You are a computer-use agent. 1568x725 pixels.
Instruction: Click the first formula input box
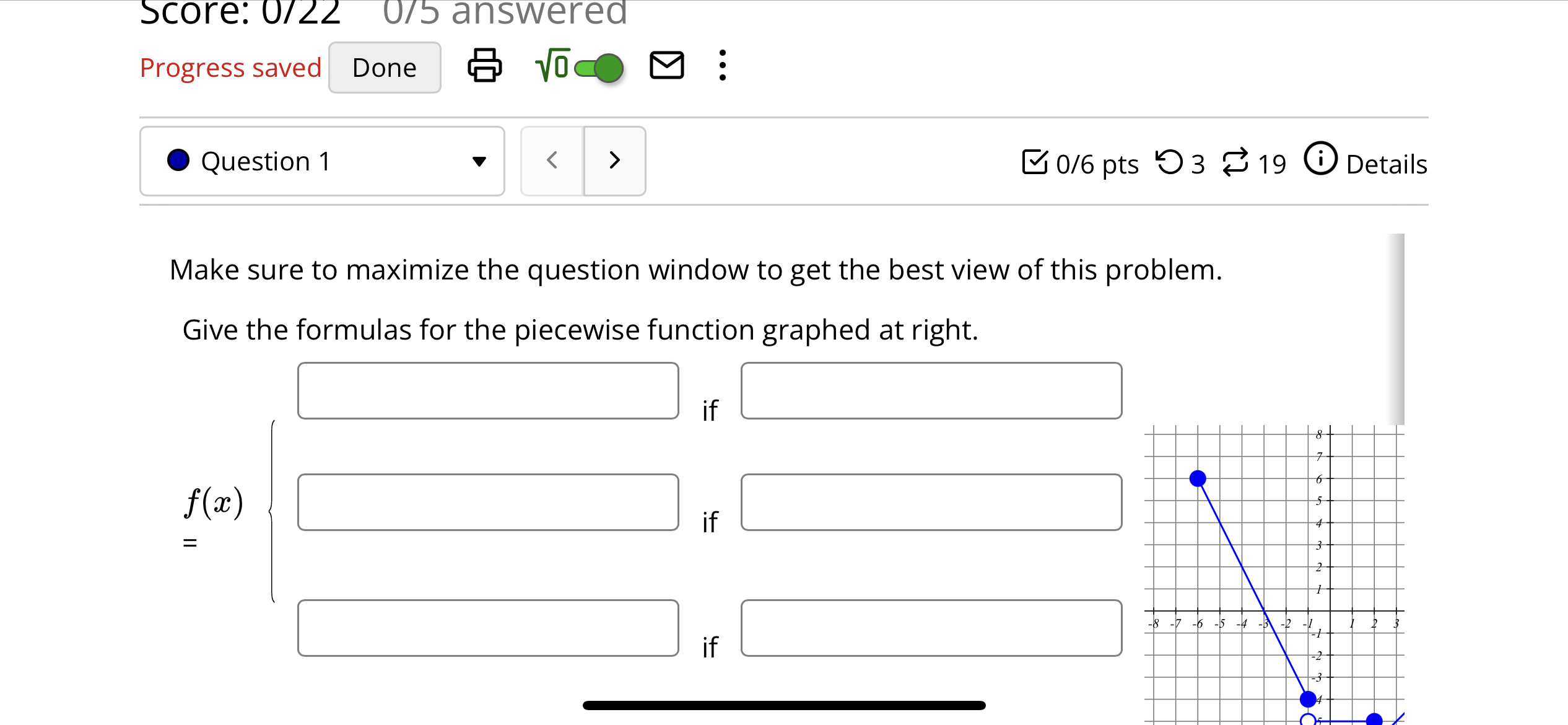point(488,390)
